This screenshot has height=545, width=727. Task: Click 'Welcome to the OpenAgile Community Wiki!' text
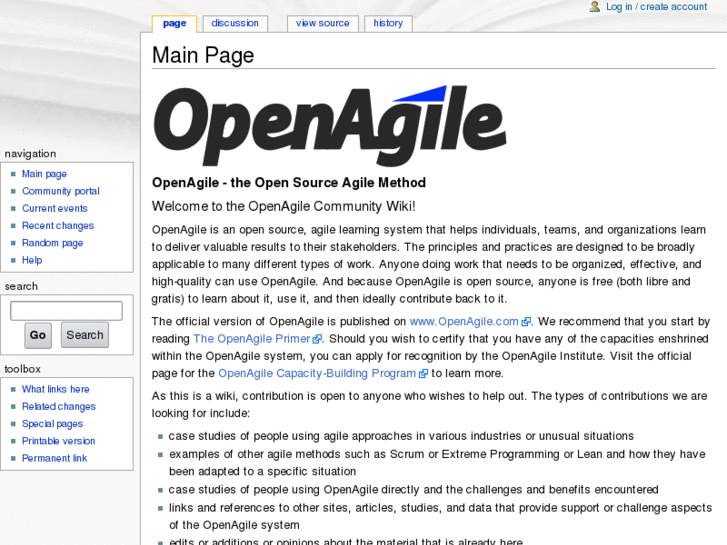(x=284, y=206)
